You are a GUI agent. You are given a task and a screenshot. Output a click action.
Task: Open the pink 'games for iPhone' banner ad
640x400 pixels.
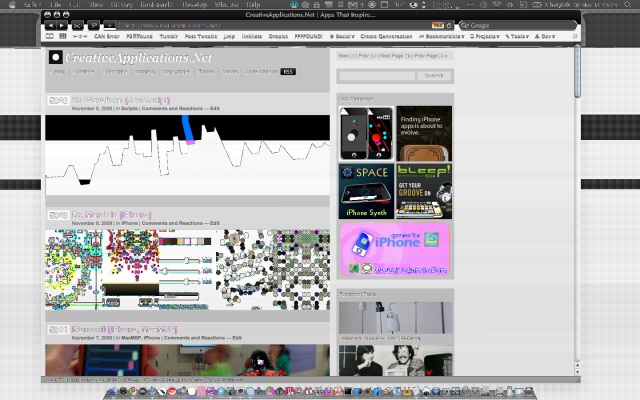[395, 249]
